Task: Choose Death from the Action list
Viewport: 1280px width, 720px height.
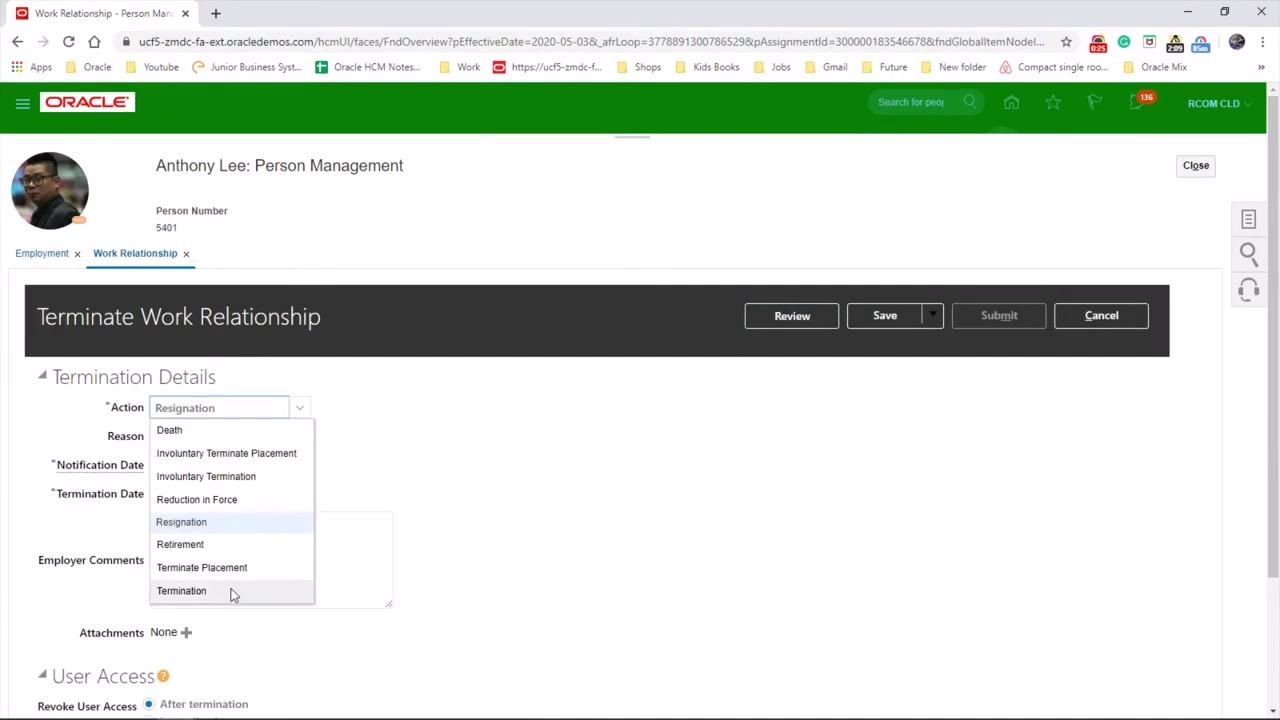Action: point(232,430)
